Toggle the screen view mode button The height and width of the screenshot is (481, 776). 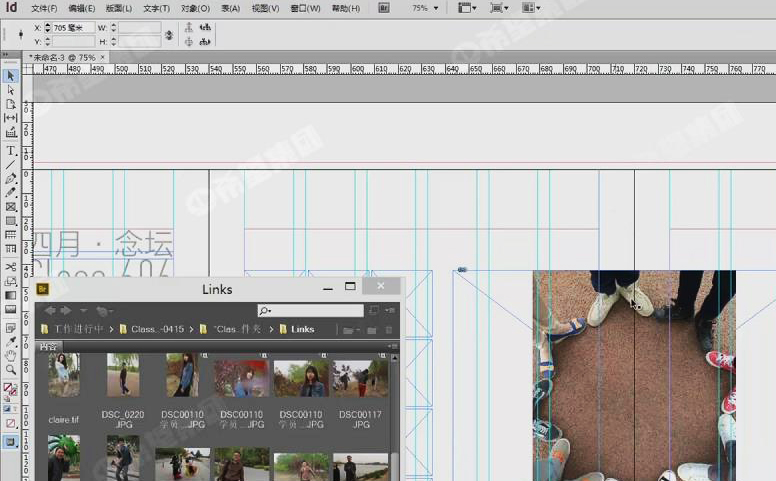pos(11,441)
